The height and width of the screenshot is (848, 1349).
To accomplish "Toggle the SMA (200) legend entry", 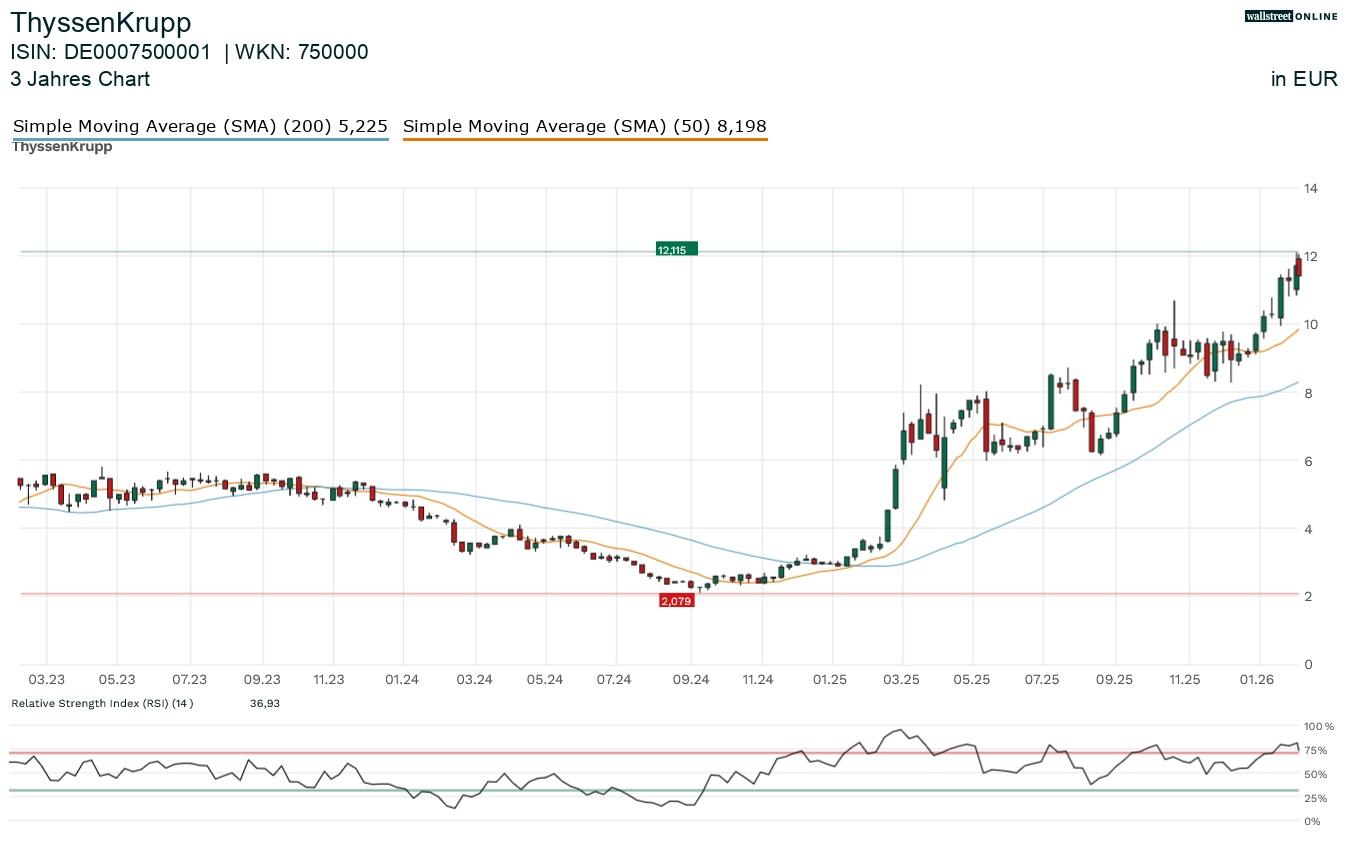I will [200, 126].
